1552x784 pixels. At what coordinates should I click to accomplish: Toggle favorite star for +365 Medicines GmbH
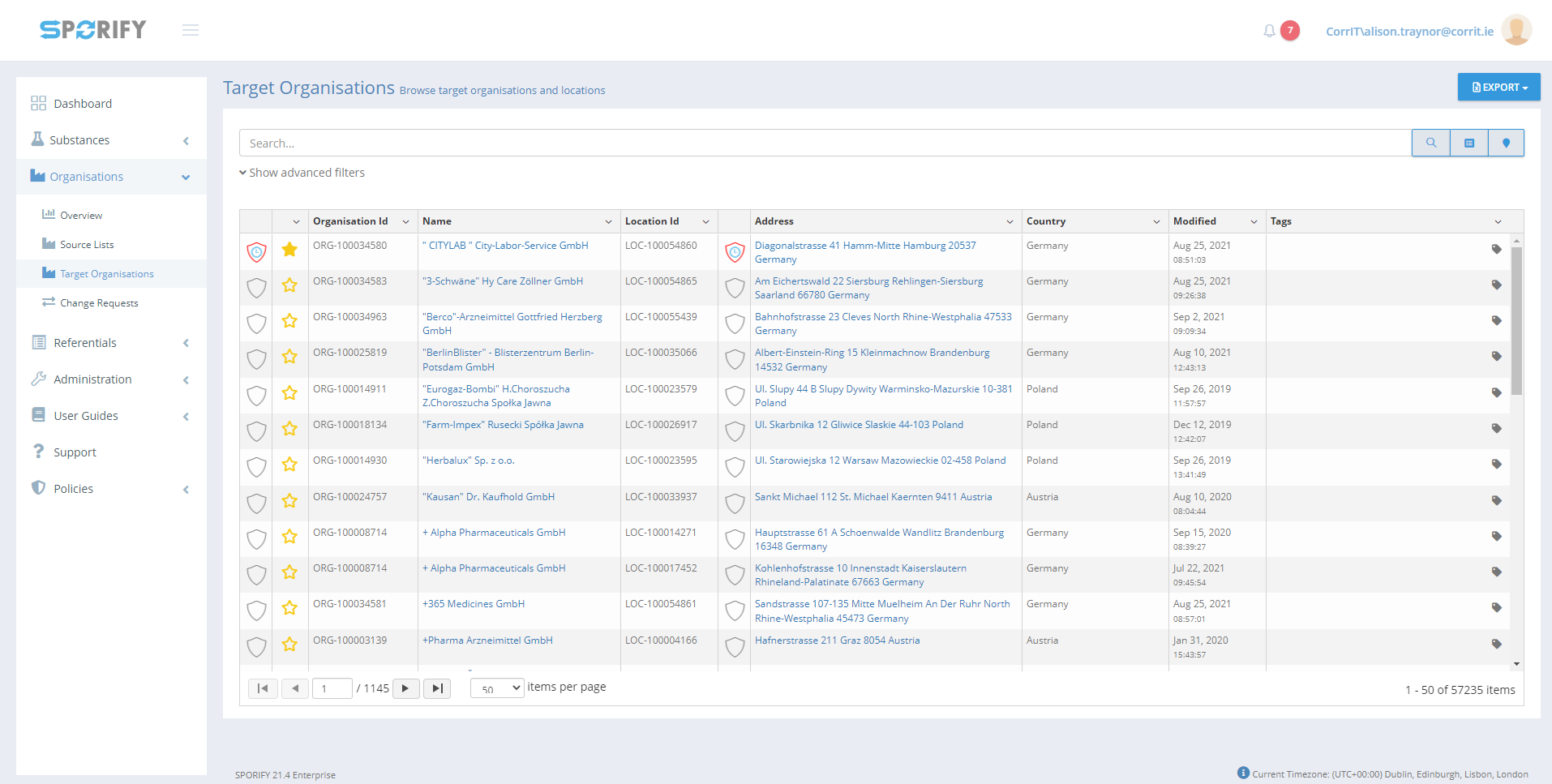[x=289, y=608]
